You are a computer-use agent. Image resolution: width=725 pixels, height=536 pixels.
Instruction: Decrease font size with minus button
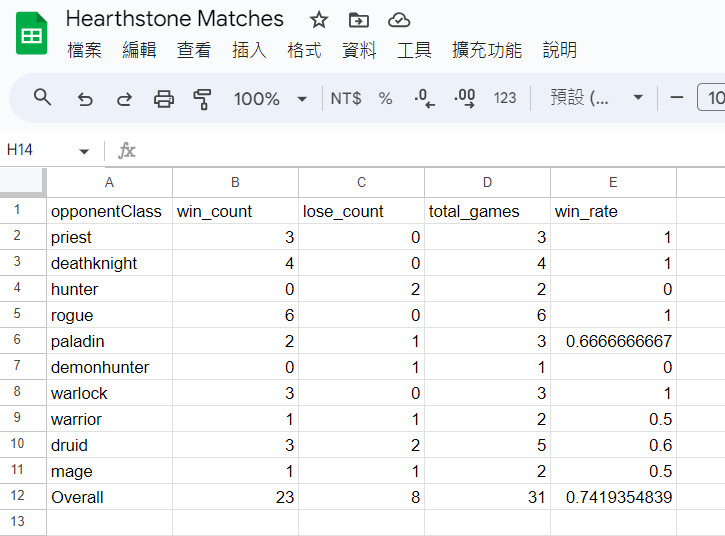click(x=676, y=98)
